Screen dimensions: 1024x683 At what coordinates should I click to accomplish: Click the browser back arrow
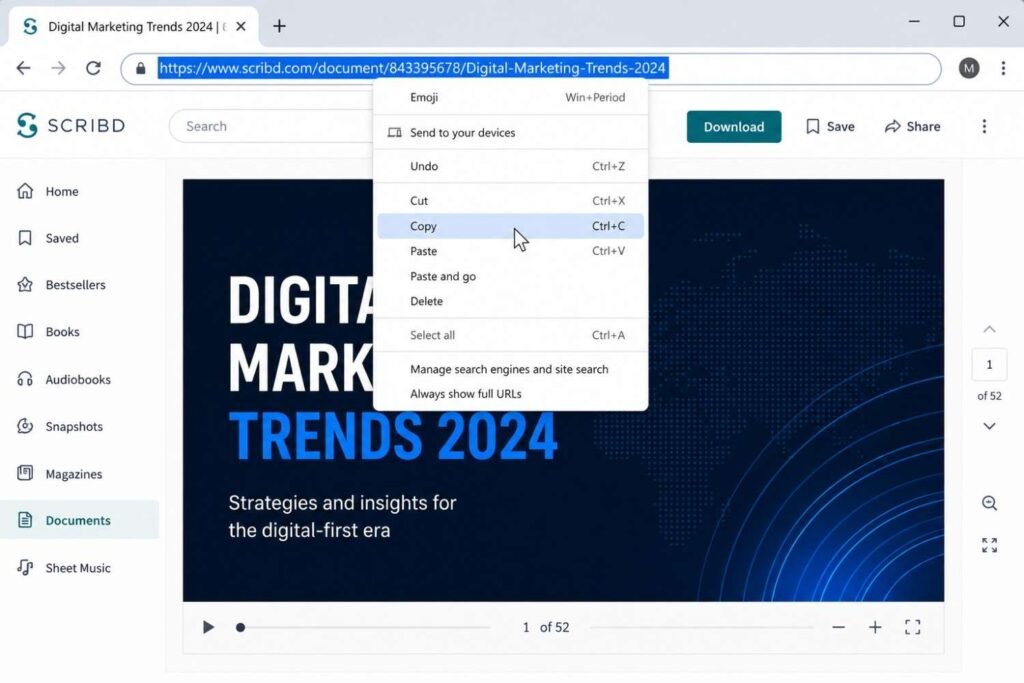point(24,68)
